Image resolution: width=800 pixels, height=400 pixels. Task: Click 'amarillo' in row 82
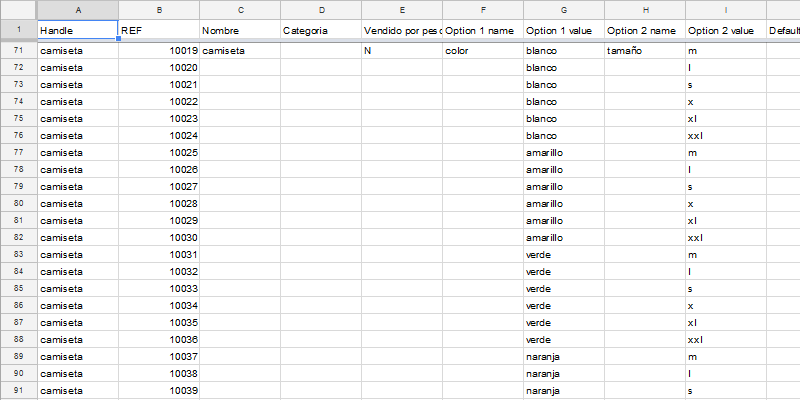tap(564, 238)
